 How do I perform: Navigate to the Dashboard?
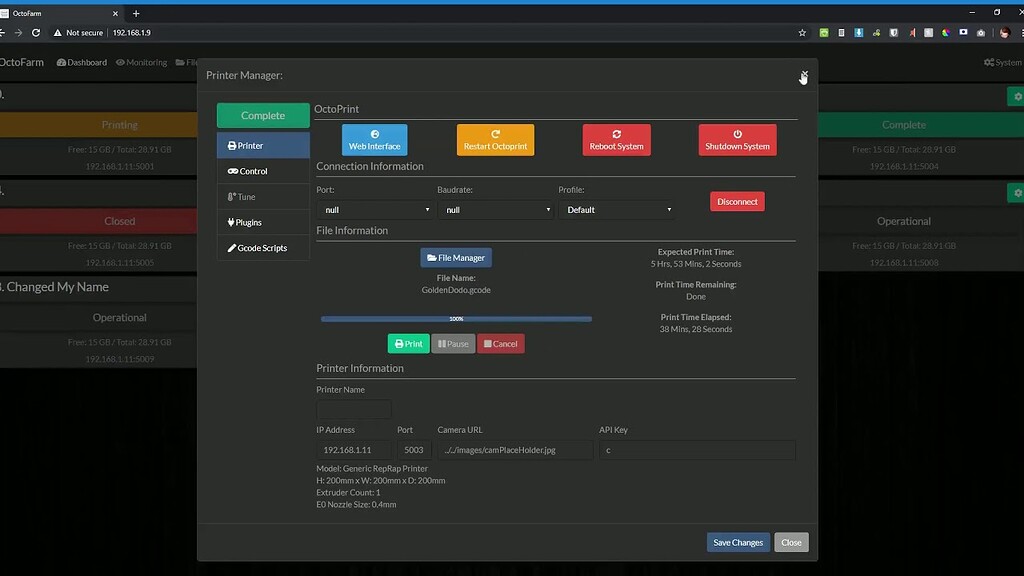80,61
